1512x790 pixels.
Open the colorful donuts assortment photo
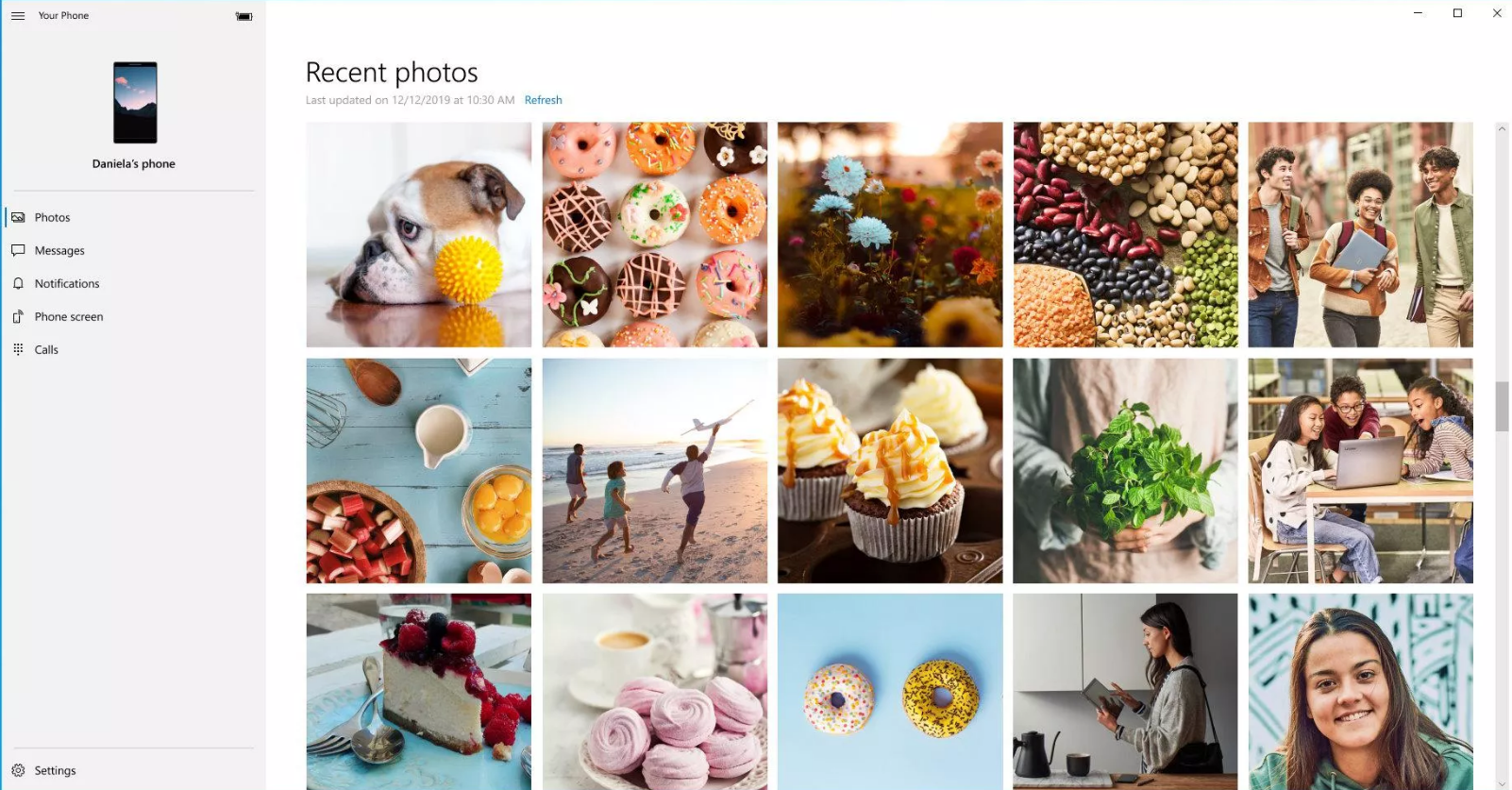point(655,234)
